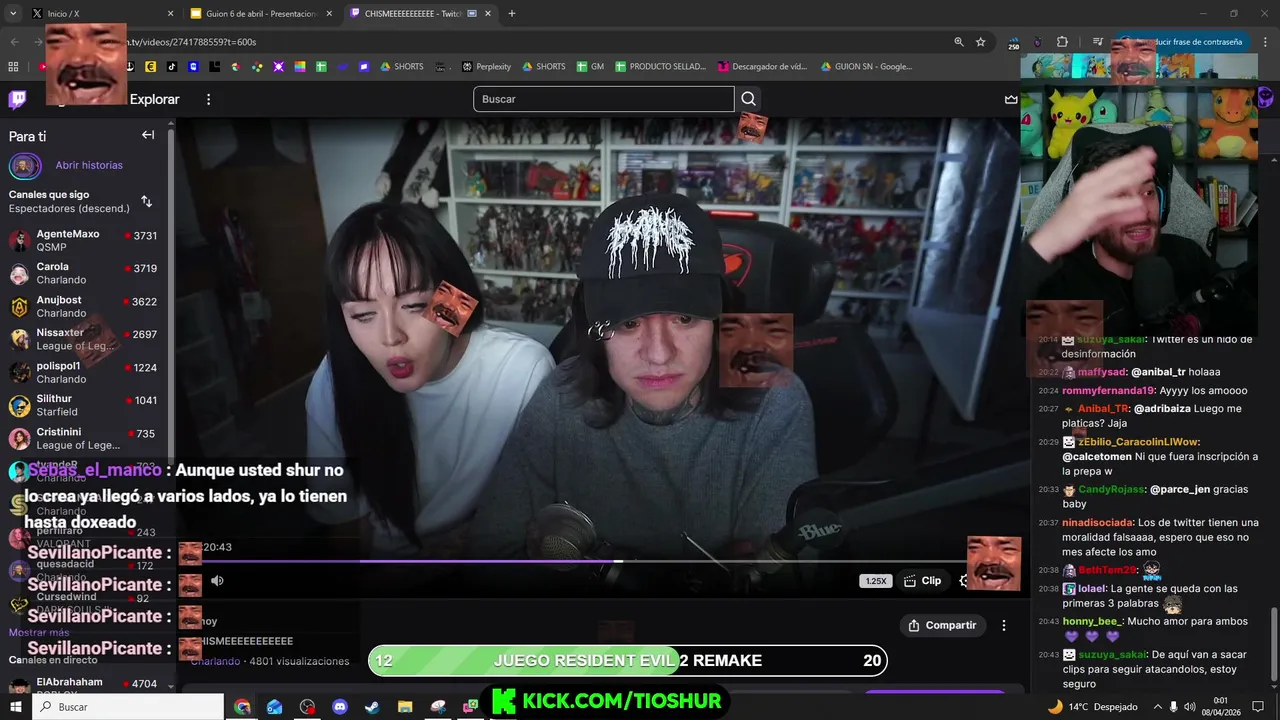Viewport: 1280px width, 720px height.
Task: Open the Explorar page
Action: point(154,99)
